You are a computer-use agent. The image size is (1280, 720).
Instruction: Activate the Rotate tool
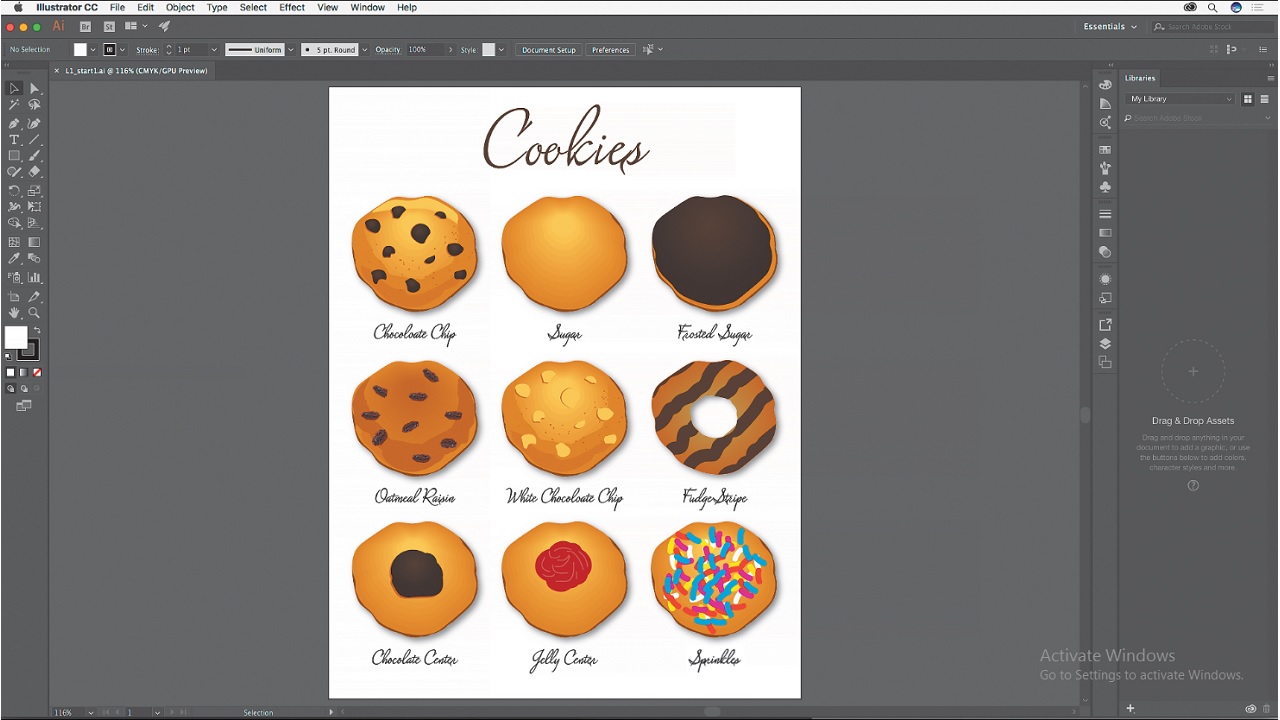[x=14, y=190]
